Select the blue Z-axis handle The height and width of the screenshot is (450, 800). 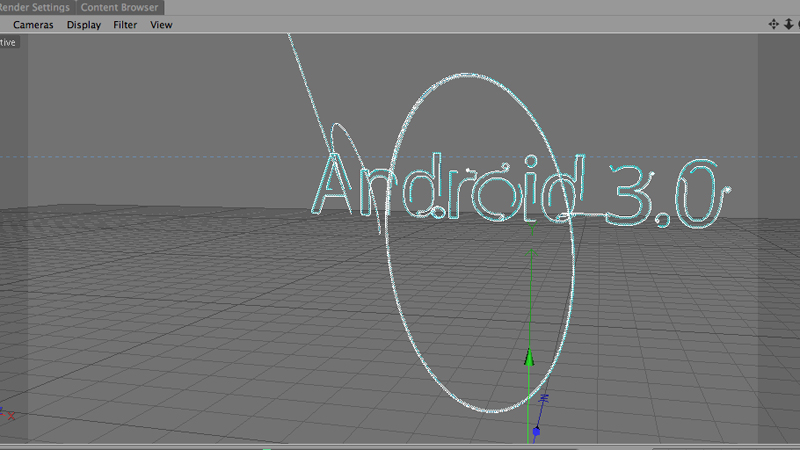coord(536,432)
